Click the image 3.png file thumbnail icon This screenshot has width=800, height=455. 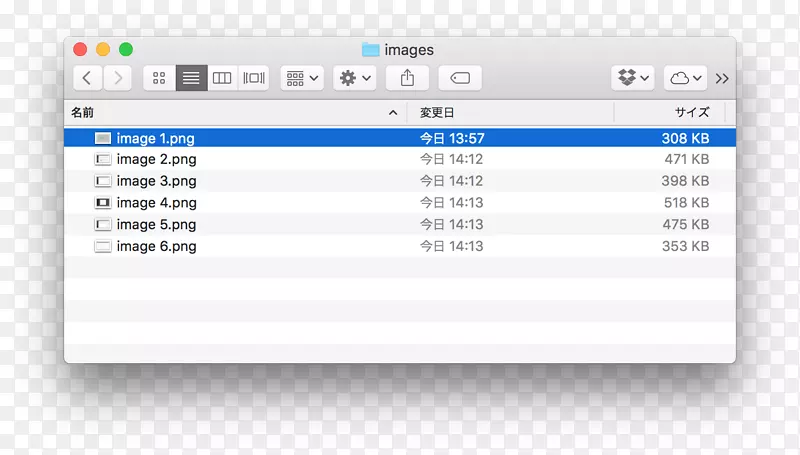103,181
